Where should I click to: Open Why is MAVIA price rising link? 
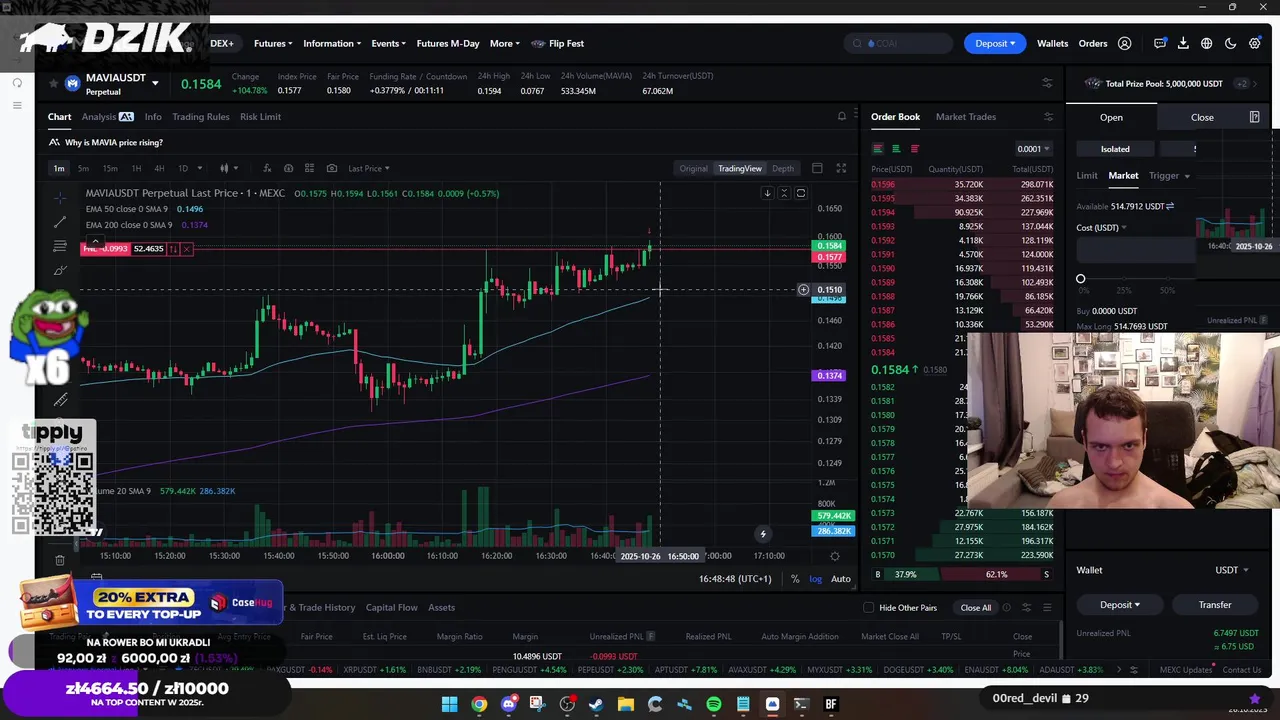coord(113,143)
